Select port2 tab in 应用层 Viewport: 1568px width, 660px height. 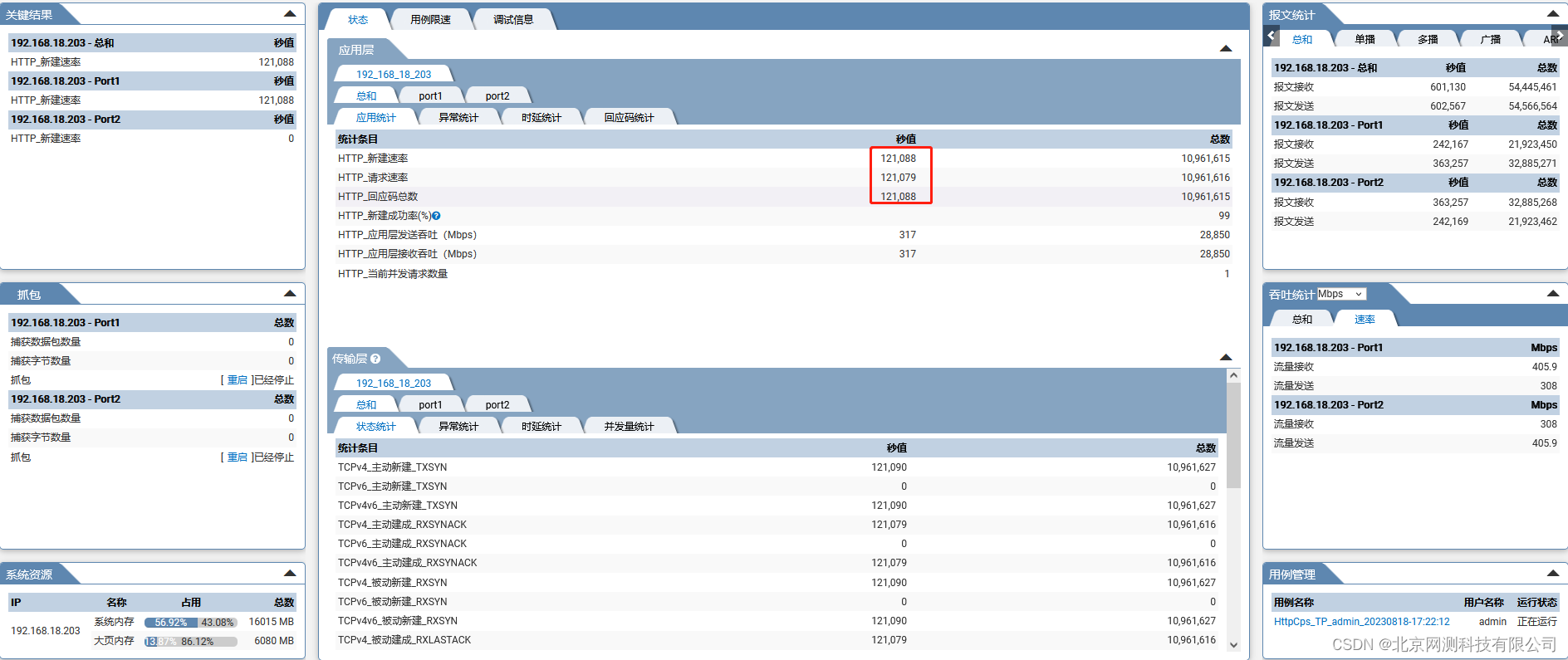coord(497,96)
